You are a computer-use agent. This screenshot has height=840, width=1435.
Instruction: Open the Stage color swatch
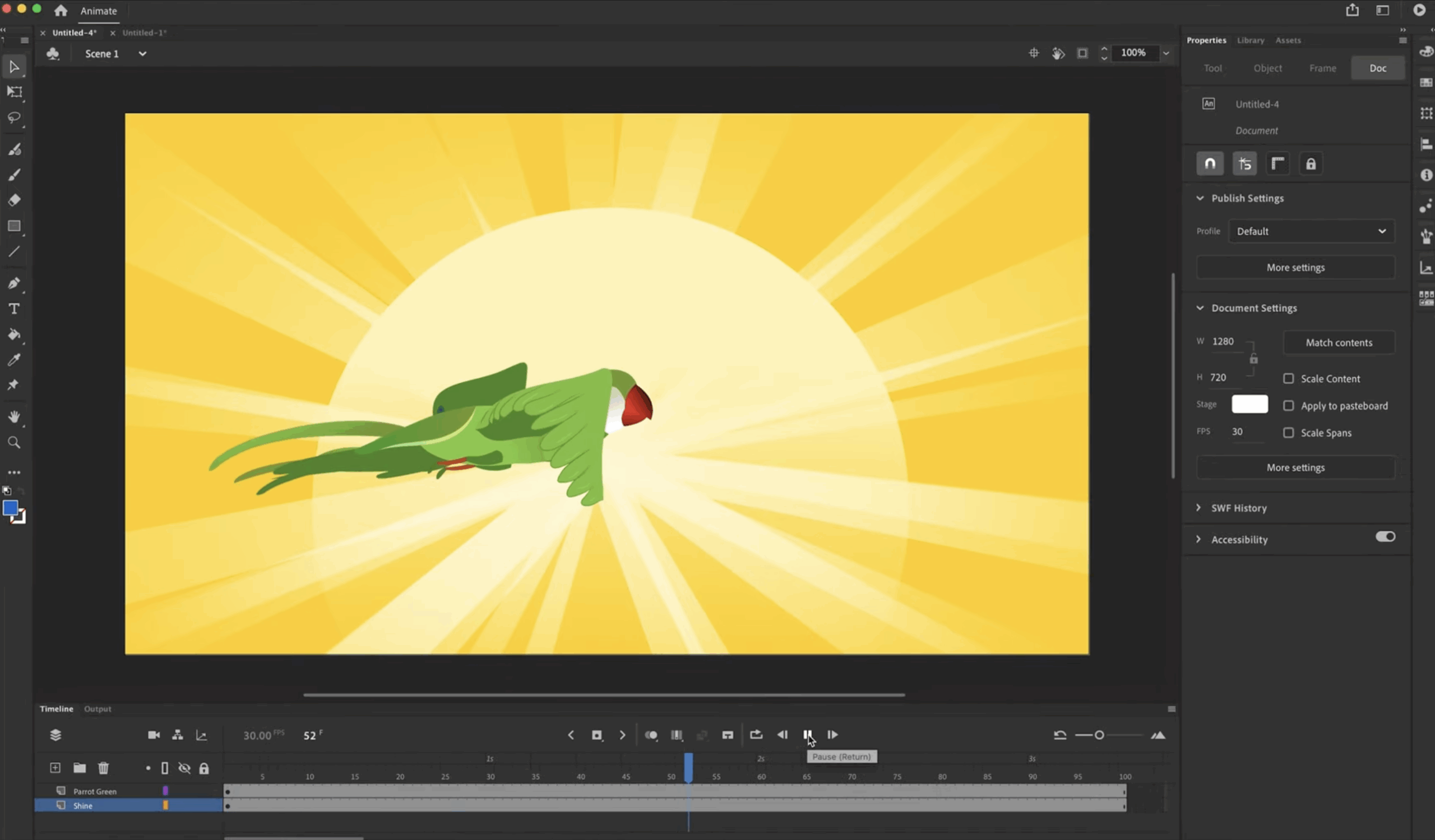click(1249, 404)
